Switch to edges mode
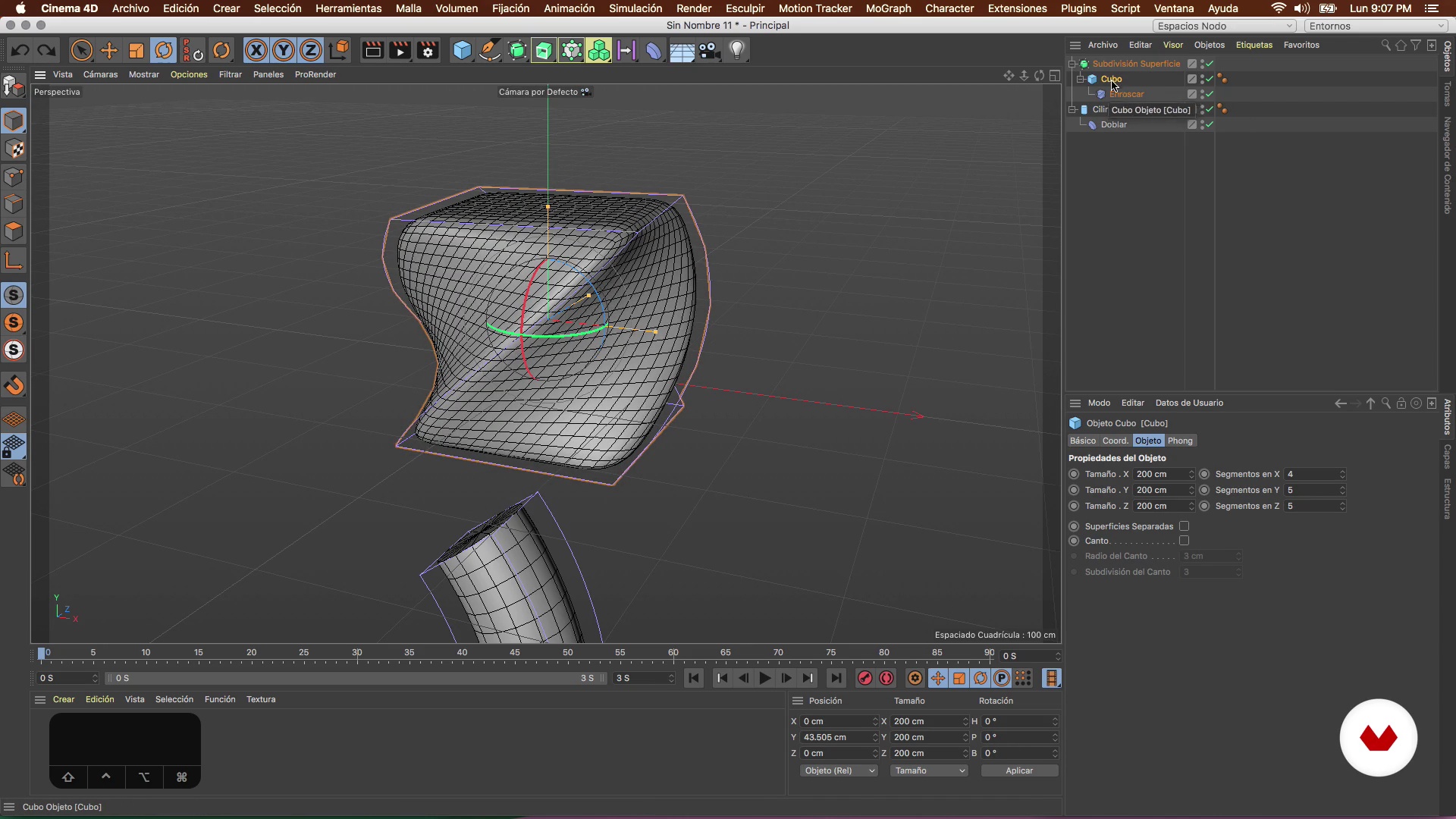 14,204
